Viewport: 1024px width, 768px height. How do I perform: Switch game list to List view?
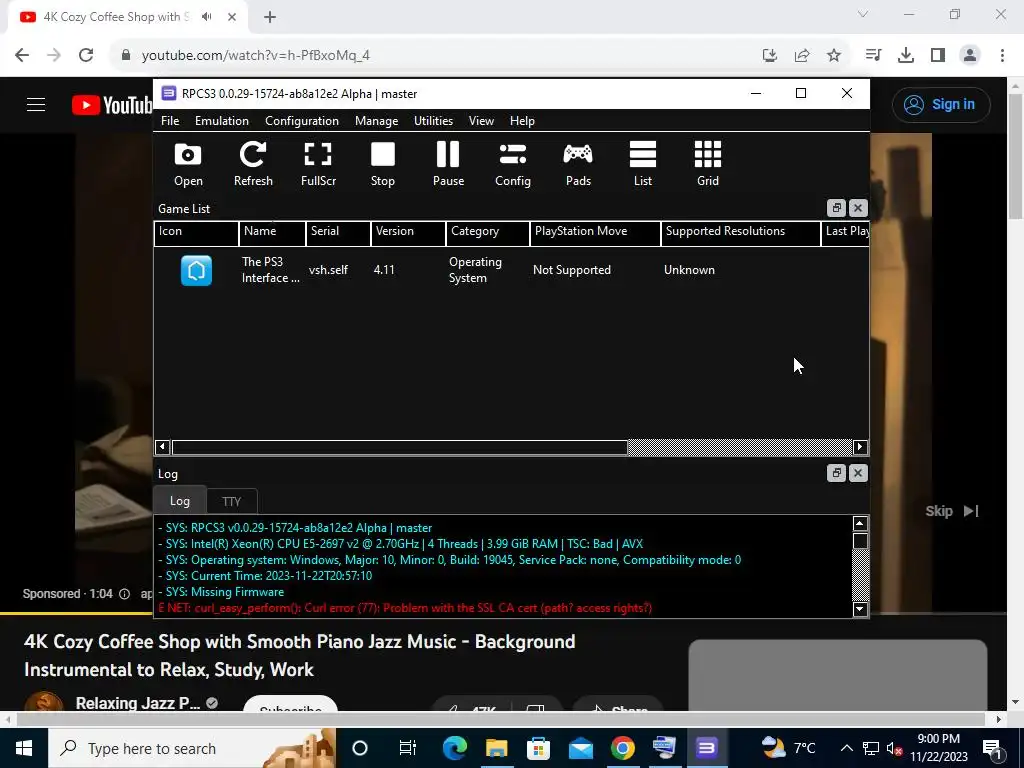point(643,165)
